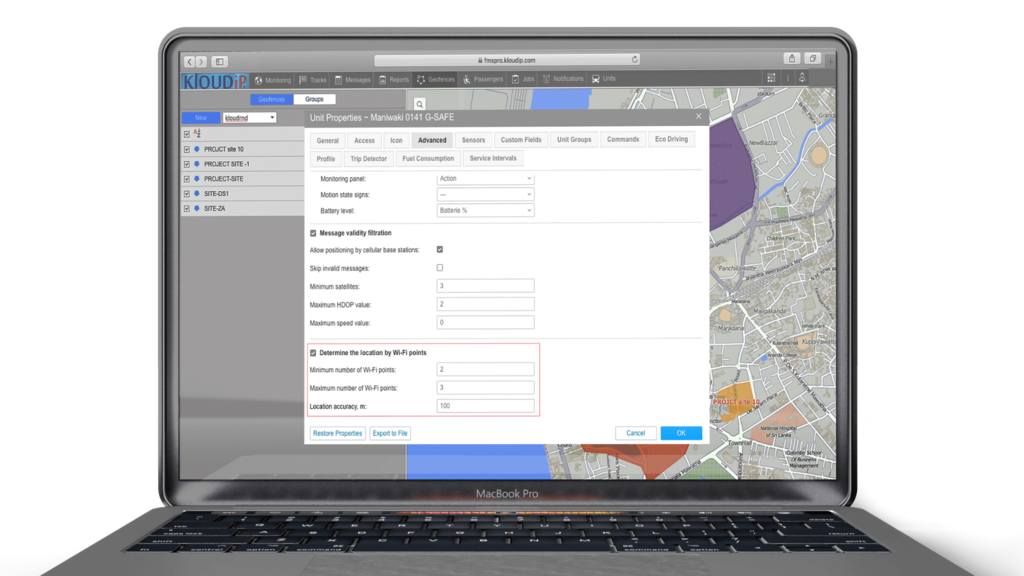Open the vertical dots menu in top bar
This screenshot has height=576, width=1024.
(x=788, y=78)
